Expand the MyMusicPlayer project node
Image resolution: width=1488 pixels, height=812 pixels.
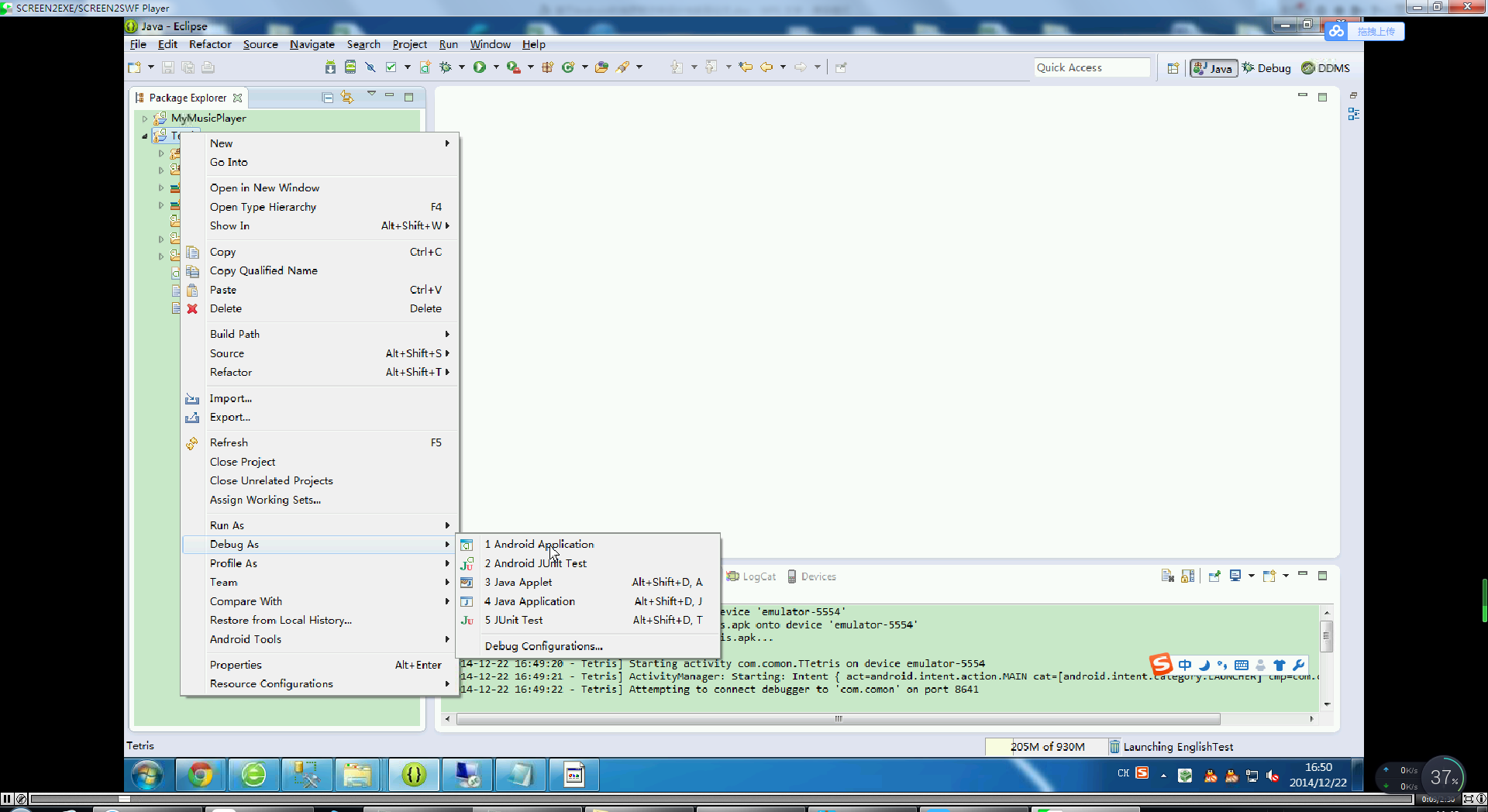[145, 119]
